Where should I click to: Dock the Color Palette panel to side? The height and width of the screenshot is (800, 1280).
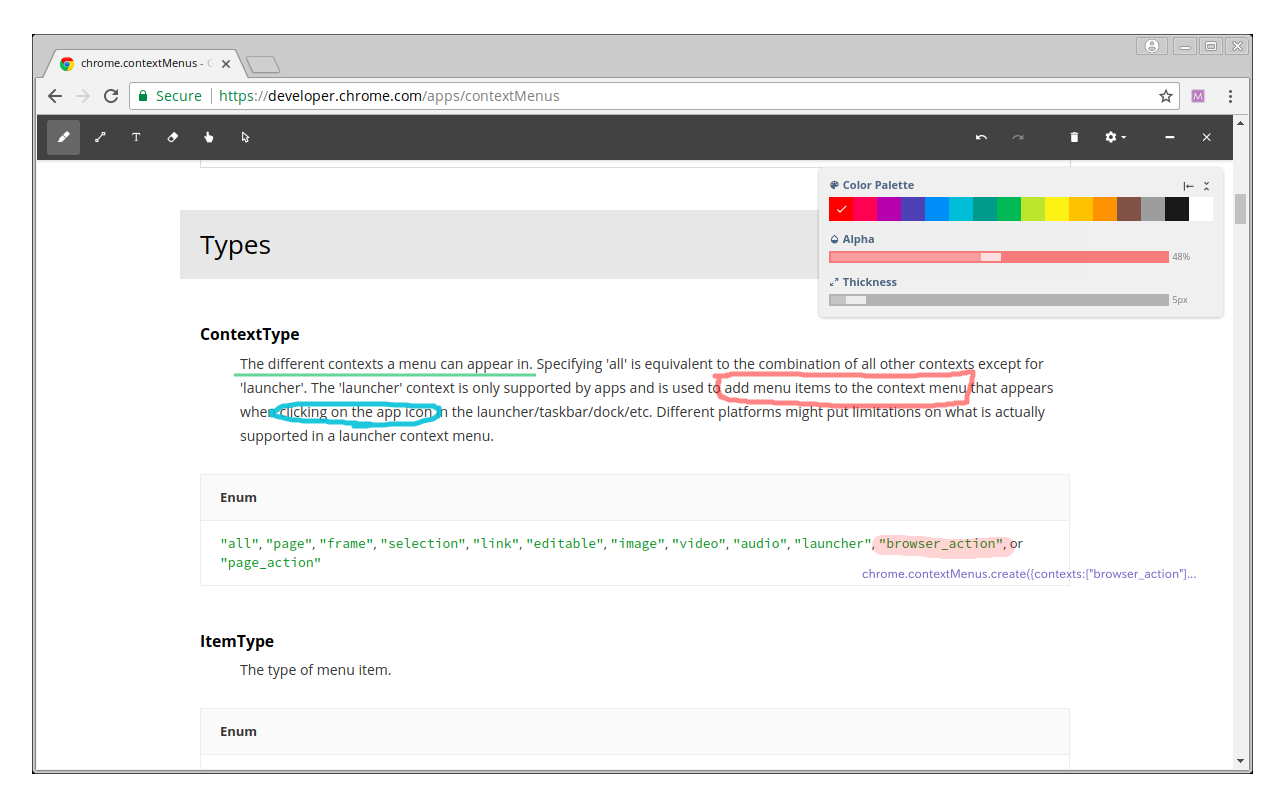1188,186
